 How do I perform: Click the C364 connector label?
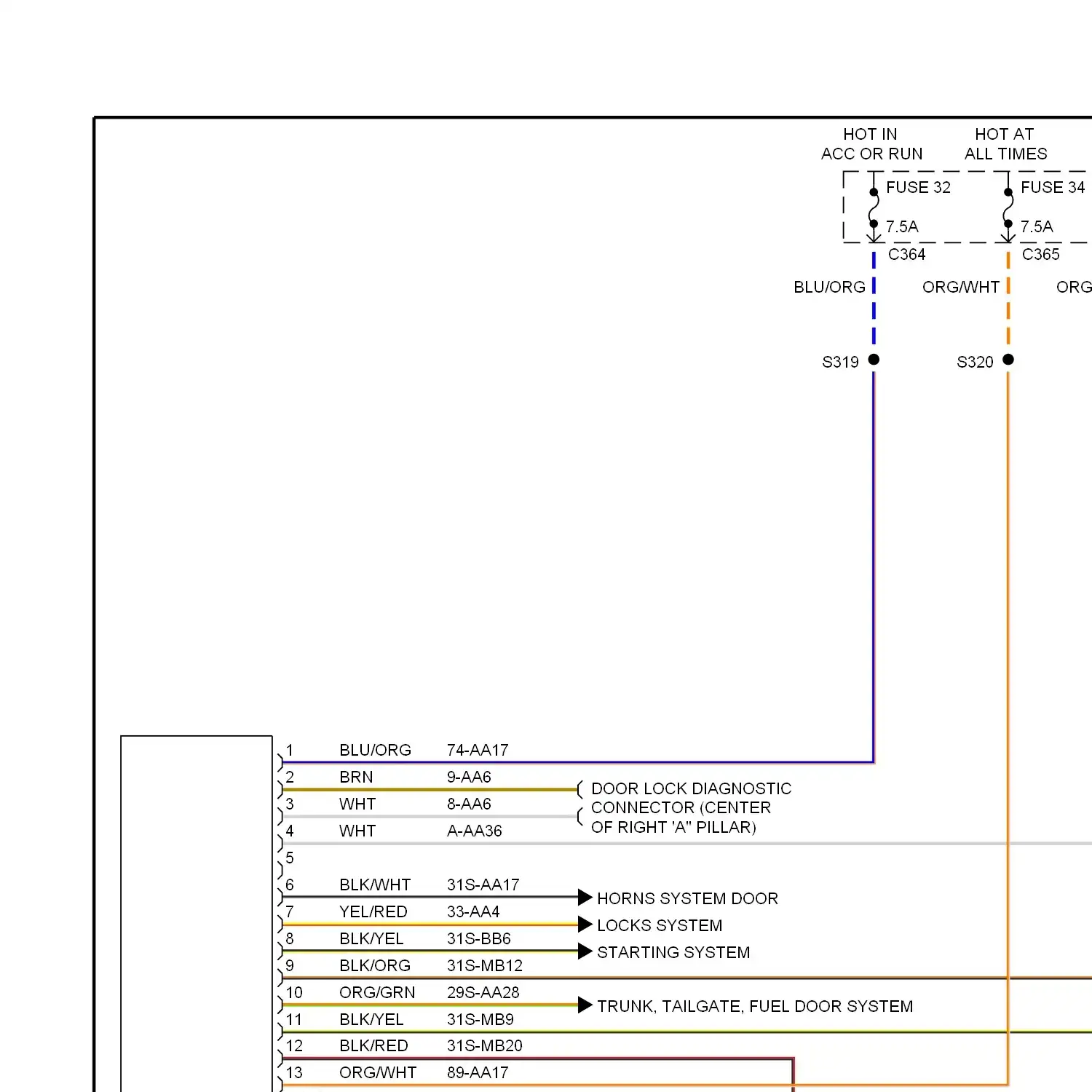[x=906, y=254]
